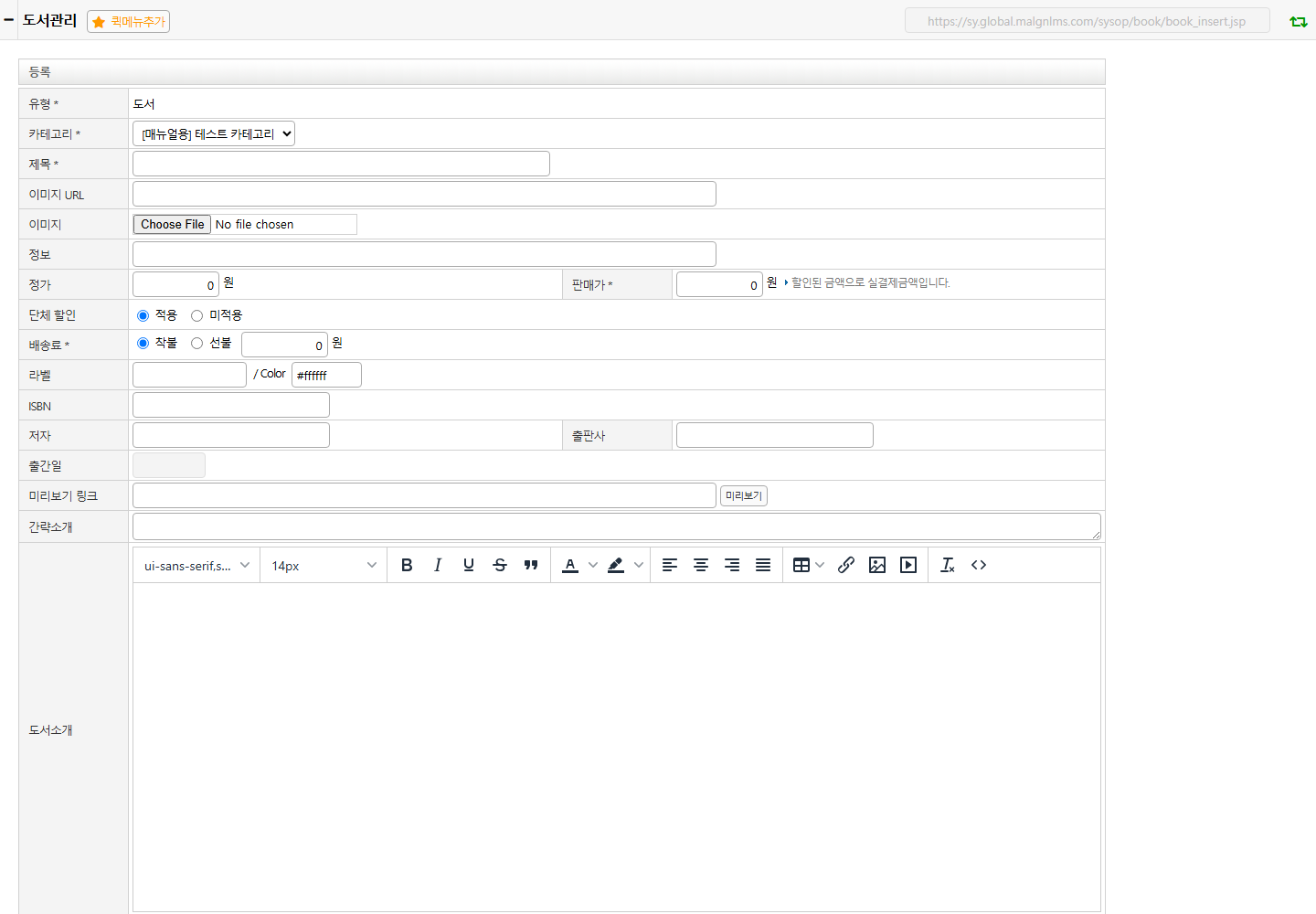
Task: Click the 간략소개 brief intro textarea
Action: point(617,526)
